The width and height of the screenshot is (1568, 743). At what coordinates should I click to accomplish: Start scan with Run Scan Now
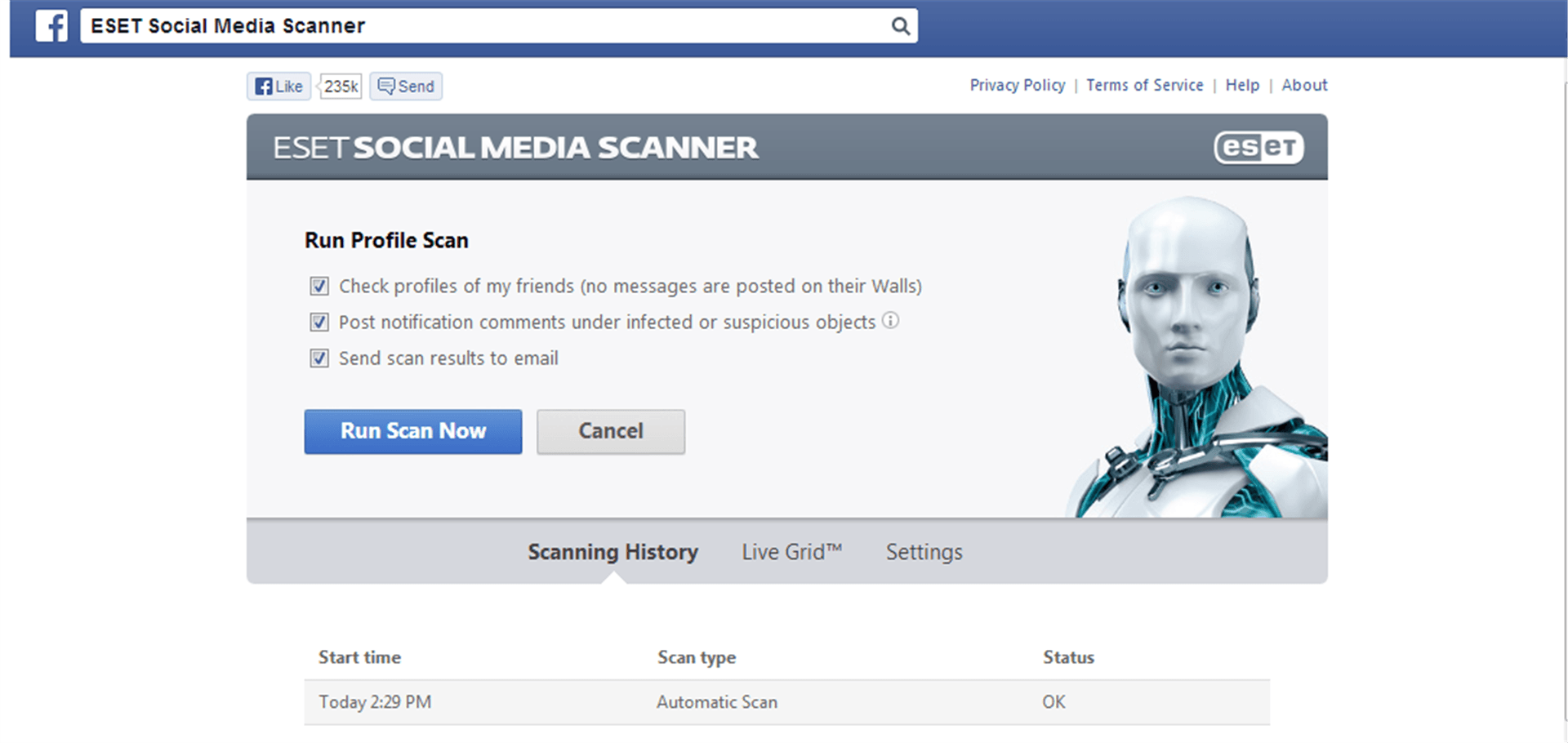[413, 431]
